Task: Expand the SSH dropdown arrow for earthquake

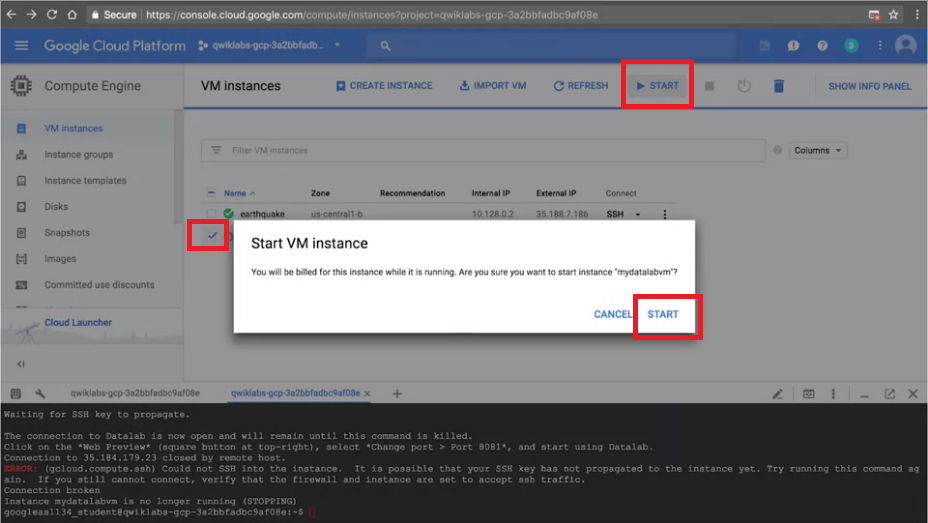Action: pos(637,214)
